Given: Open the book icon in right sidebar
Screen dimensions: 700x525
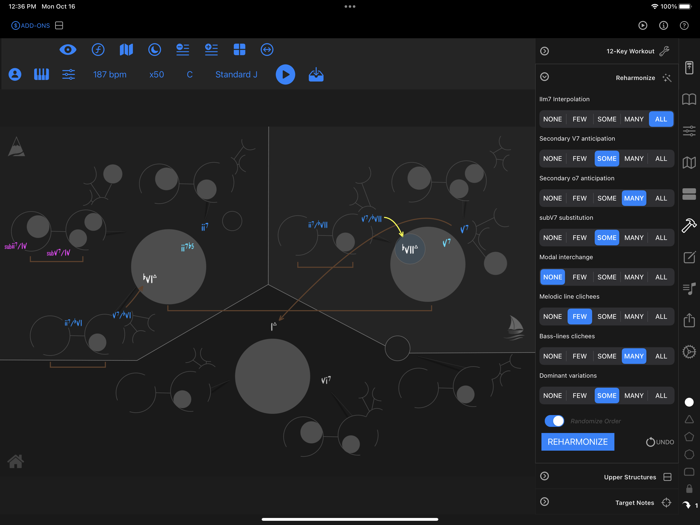Looking at the screenshot, I should tap(689, 99).
